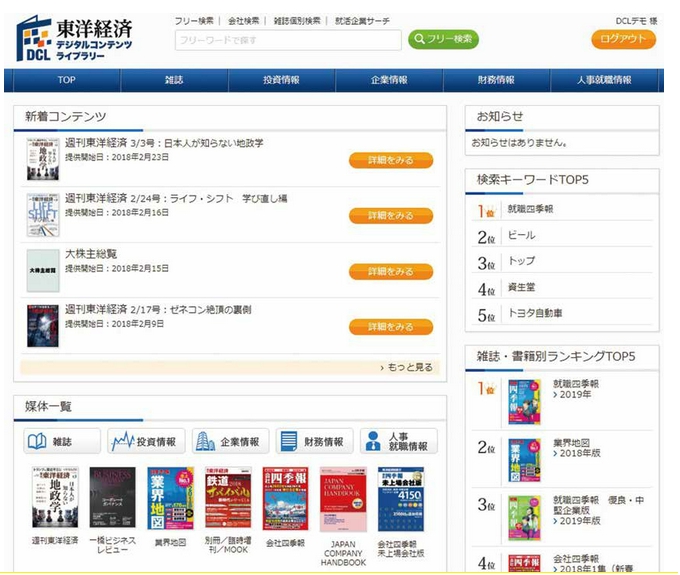Click the 雑誌 book icon button in 媒体一覧
The width and height of the screenshot is (680, 575).
pyautogui.click(x=62, y=441)
